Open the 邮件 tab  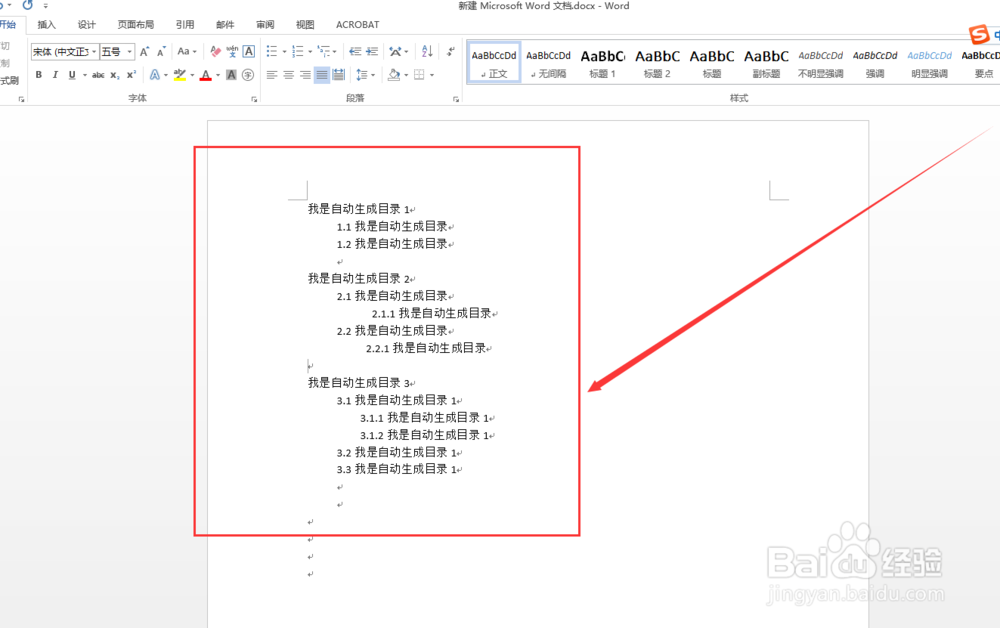tap(225, 25)
